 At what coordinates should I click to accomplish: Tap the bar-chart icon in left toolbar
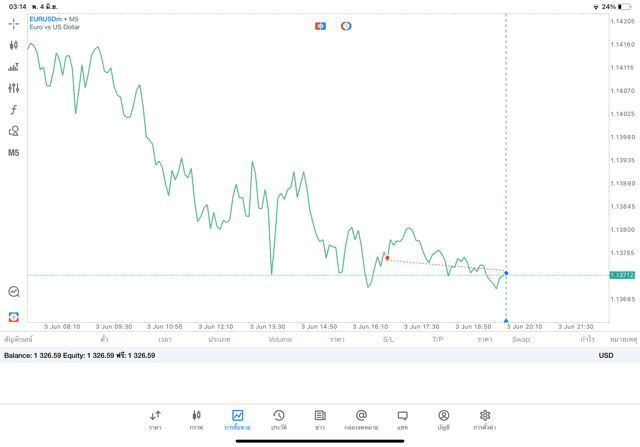[x=13, y=67]
